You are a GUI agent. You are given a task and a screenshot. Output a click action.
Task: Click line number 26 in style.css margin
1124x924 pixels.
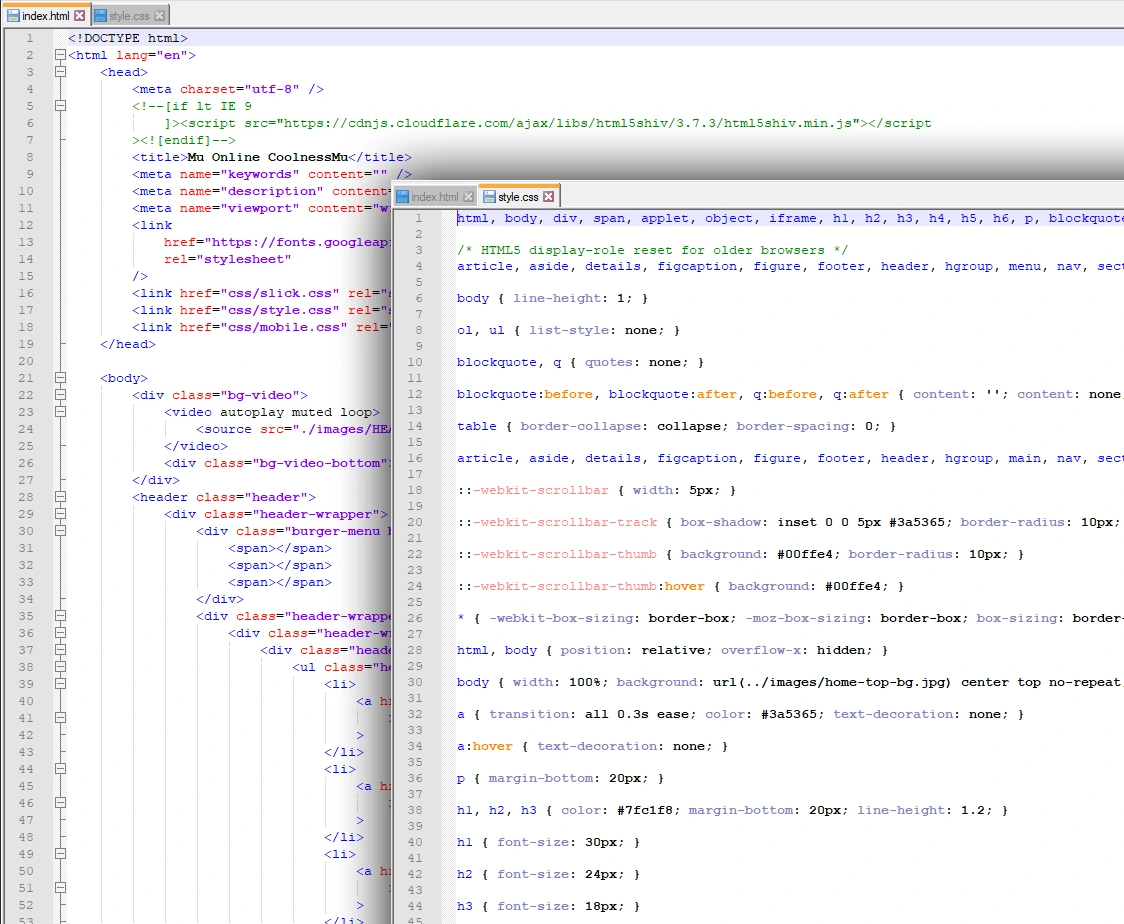click(x=415, y=618)
